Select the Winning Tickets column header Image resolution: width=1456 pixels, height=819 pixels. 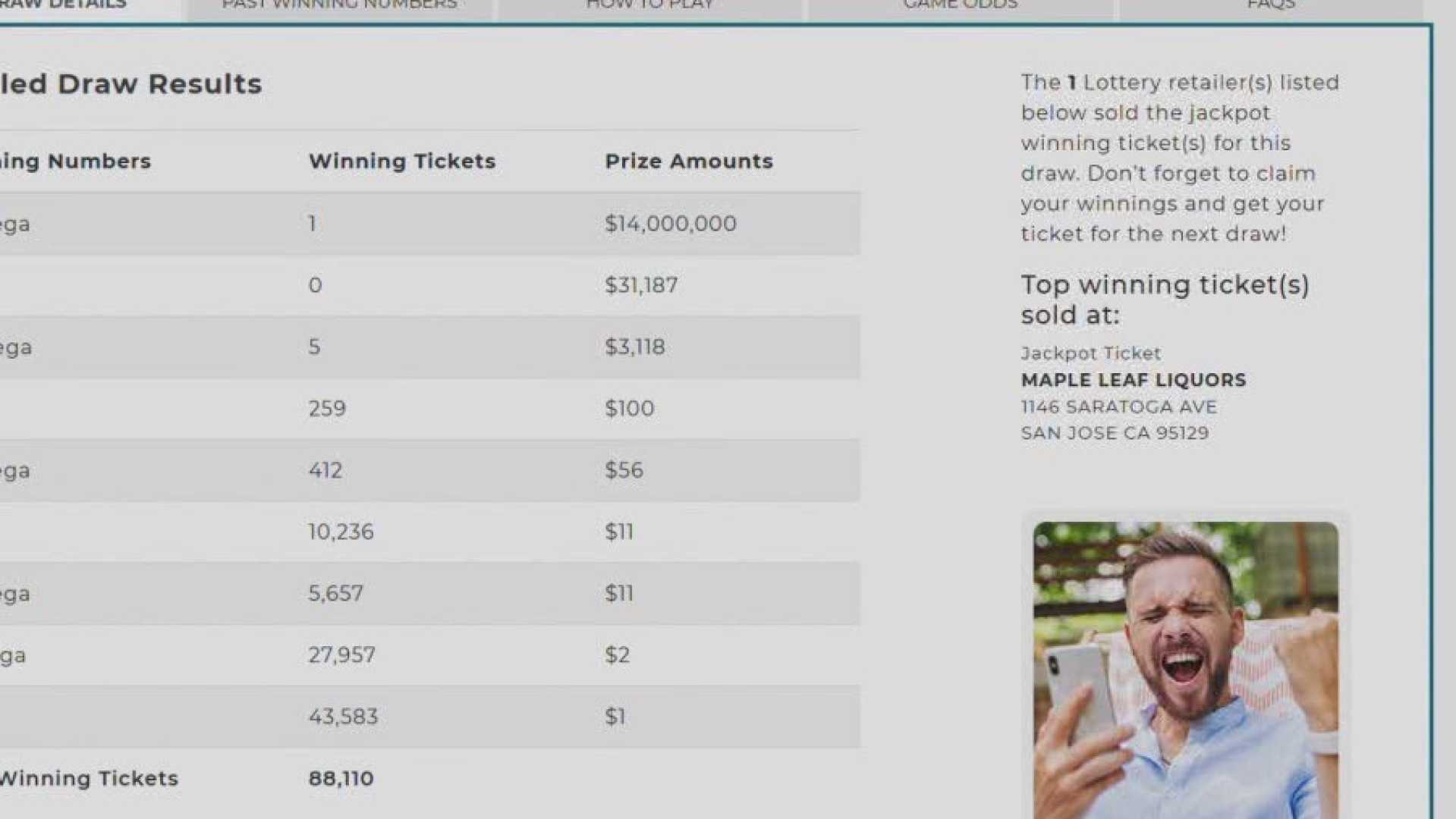(402, 161)
